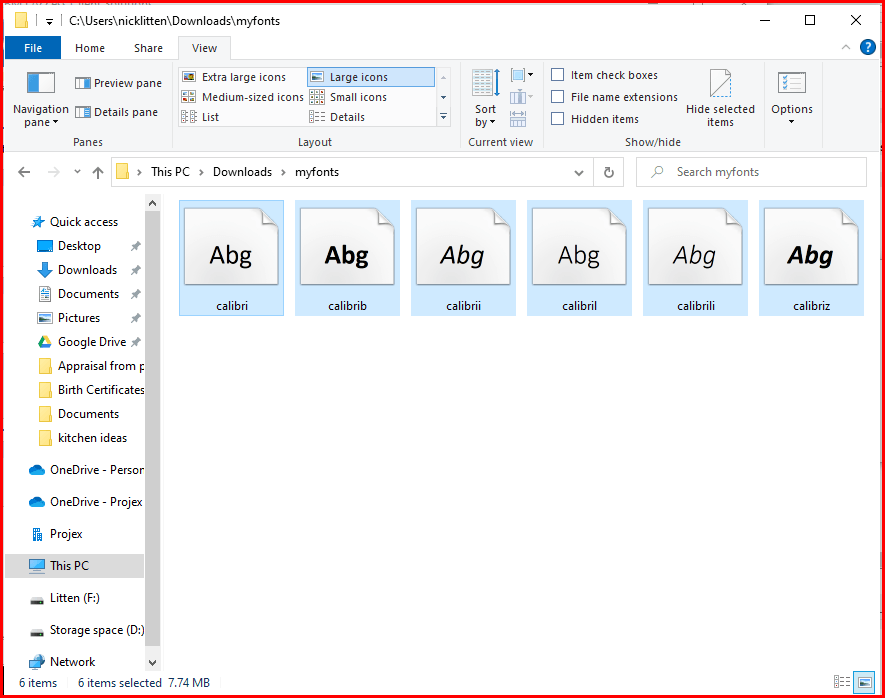The width and height of the screenshot is (885, 698).
Task: Click the Downloads breadcrumb in address bar
Action: tap(242, 172)
